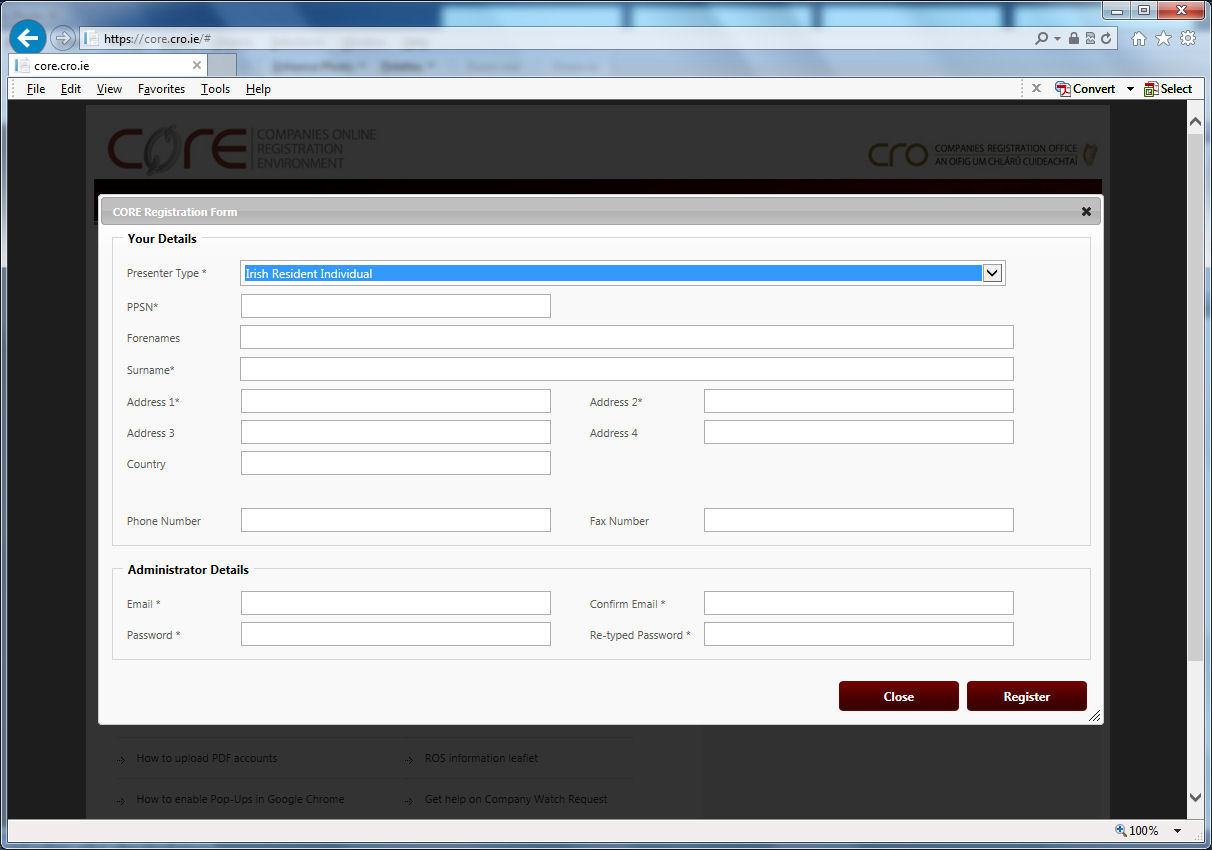Click the Surname input field
Image resolution: width=1212 pixels, height=850 pixels.
click(627, 369)
